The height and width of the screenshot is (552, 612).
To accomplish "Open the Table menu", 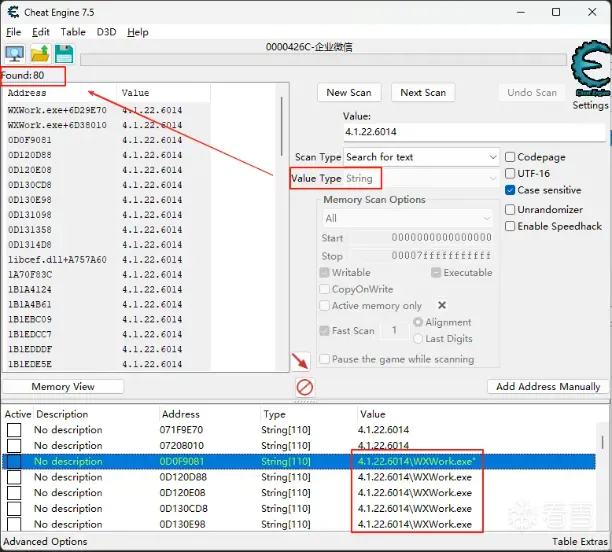I will (73, 32).
